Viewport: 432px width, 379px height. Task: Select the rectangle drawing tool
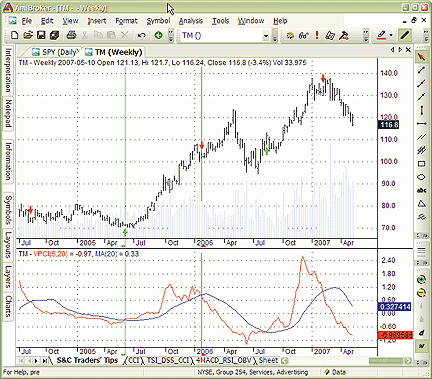point(421,164)
